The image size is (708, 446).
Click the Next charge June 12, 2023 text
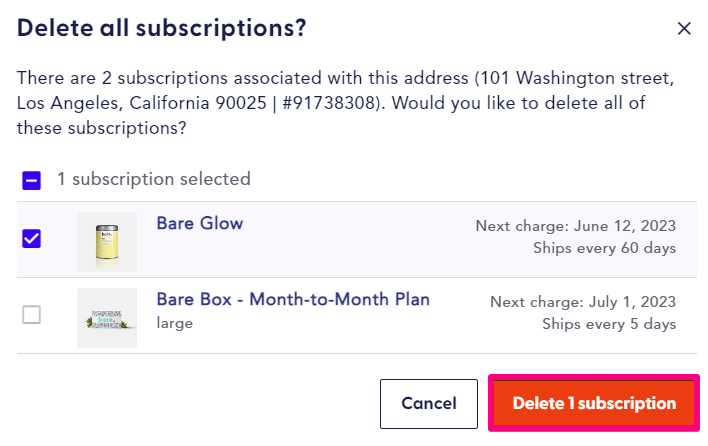pos(576,226)
